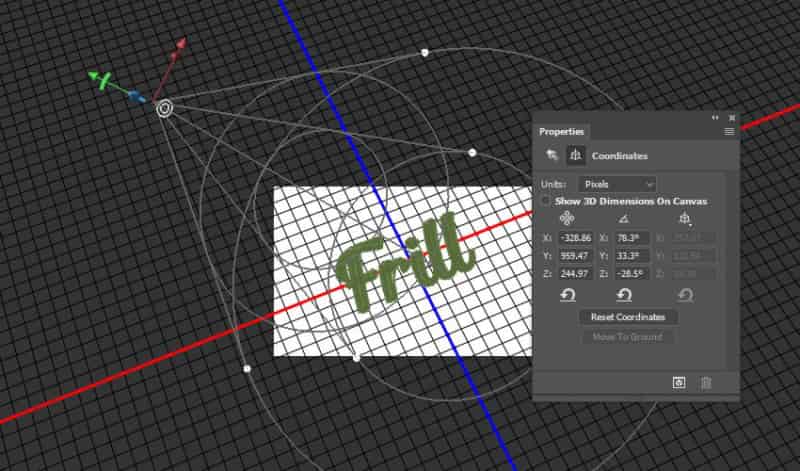
Task: Open the Properties panel flyout menu
Action: click(x=729, y=132)
